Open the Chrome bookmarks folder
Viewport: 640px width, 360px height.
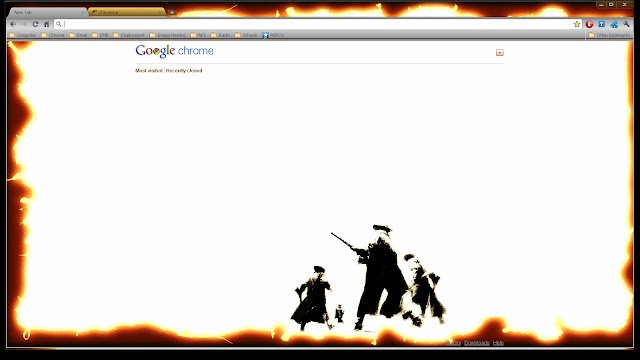click(53, 36)
